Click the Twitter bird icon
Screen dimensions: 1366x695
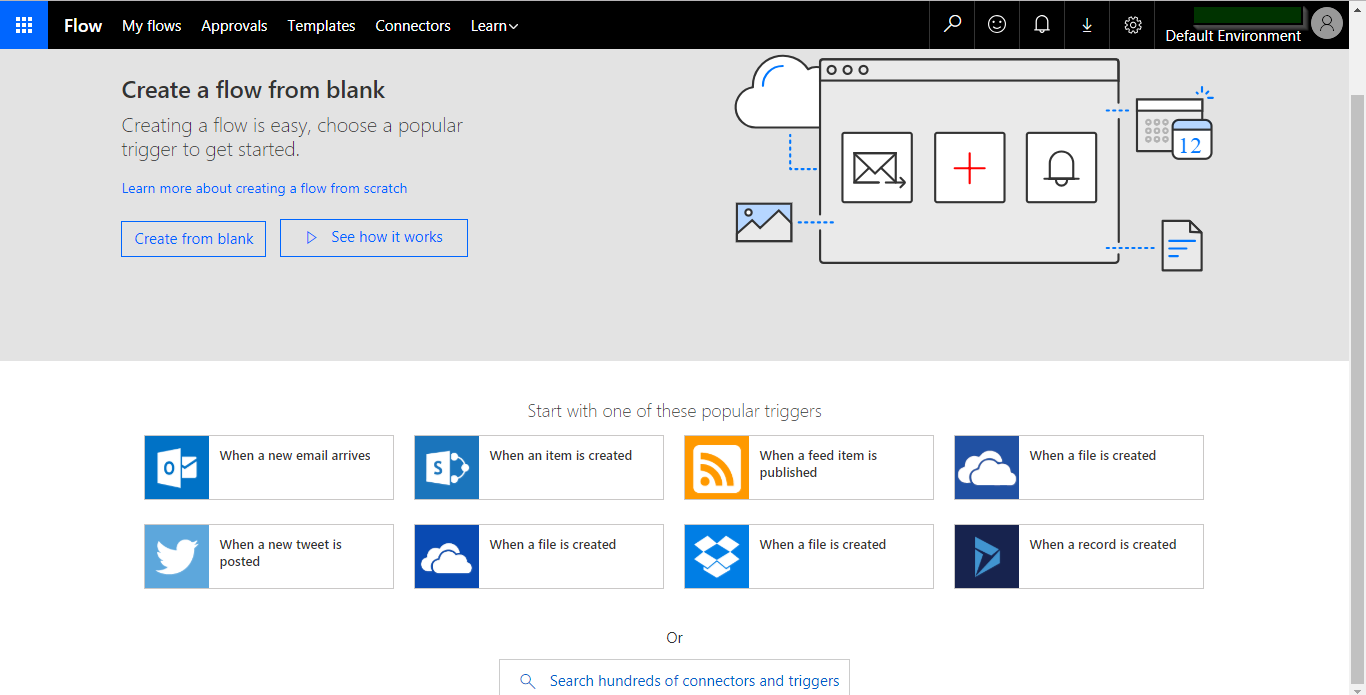[x=177, y=556]
